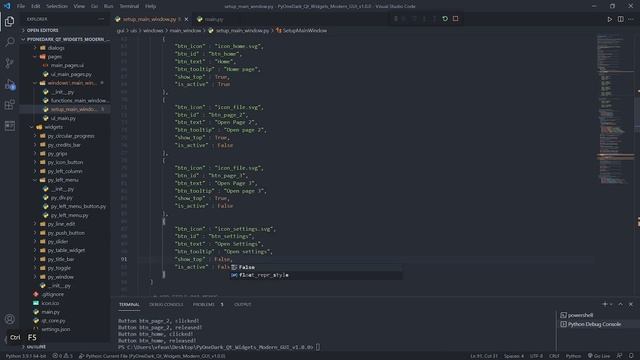Click the UTF-8 encoding indicator
This screenshot has width=640, height=360.
[536, 356]
